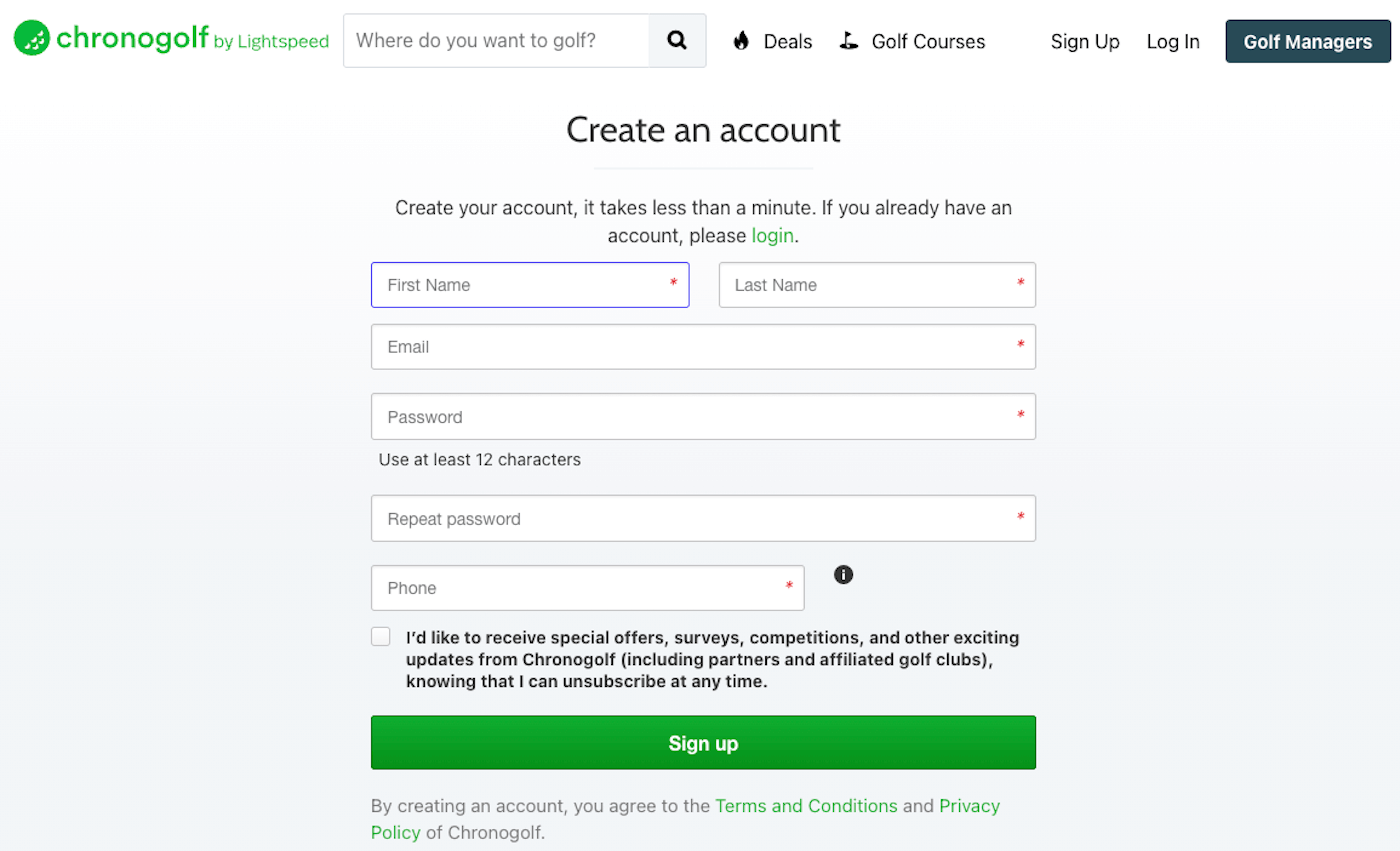Select the Repeat password field
Viewport: 1400px width, 851px height.
[703, 518]
